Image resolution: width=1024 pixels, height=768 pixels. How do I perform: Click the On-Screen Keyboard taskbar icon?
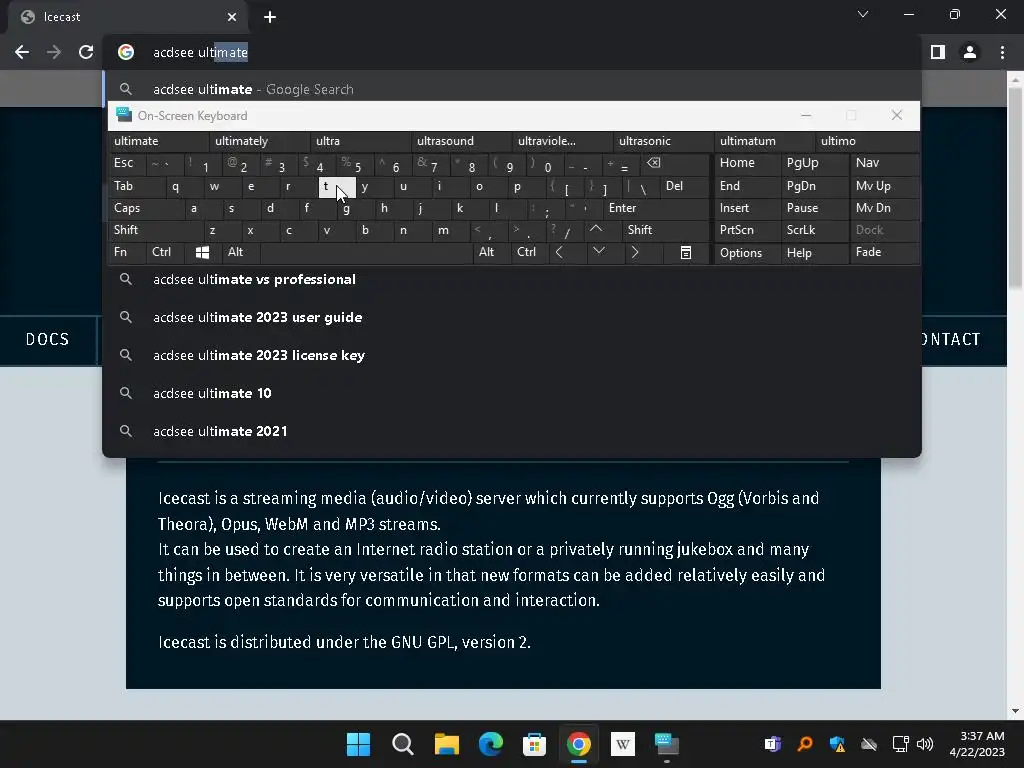point(667,744)
